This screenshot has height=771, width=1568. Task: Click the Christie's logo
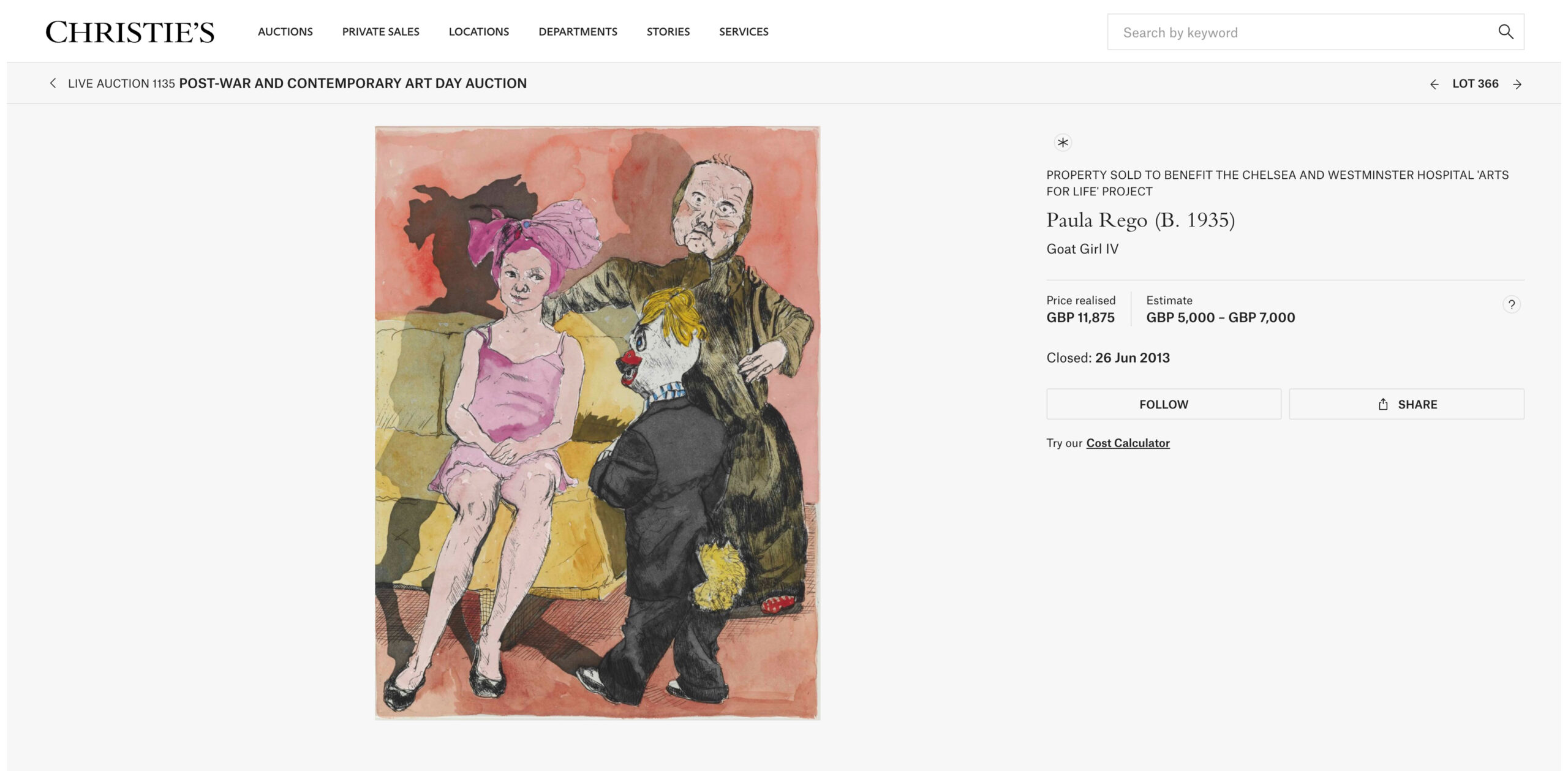point(130,32)
